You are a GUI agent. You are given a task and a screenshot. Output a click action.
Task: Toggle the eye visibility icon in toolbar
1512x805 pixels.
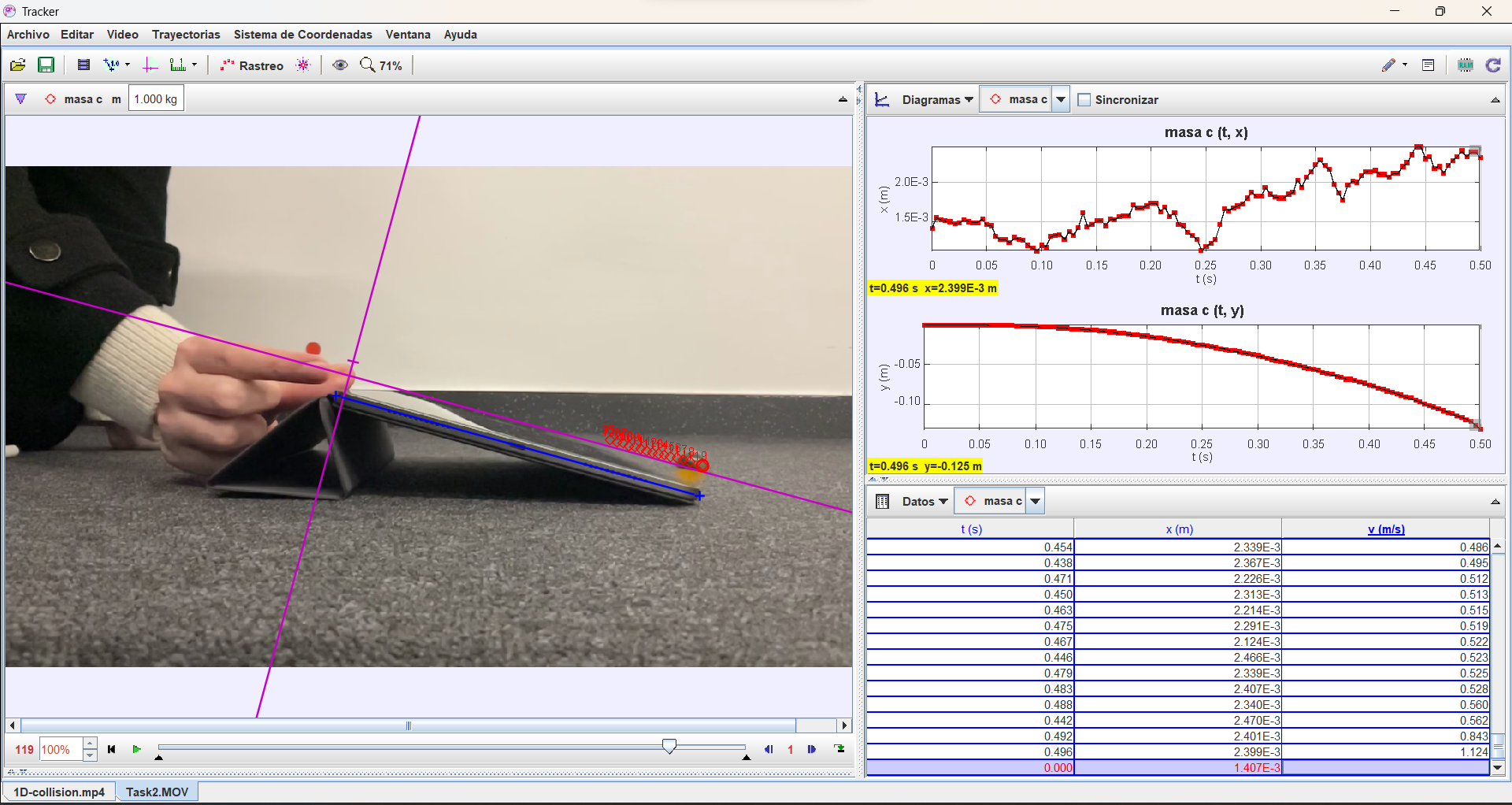(340, 65)
